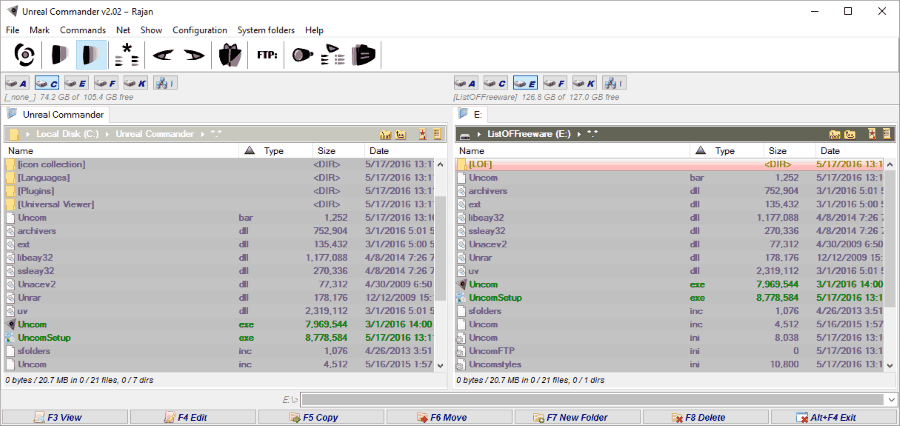Expand arrow before *.* in left path bar
Image resolution: width=900 pixels, height=426 pixels.
[x=202, y=134]
